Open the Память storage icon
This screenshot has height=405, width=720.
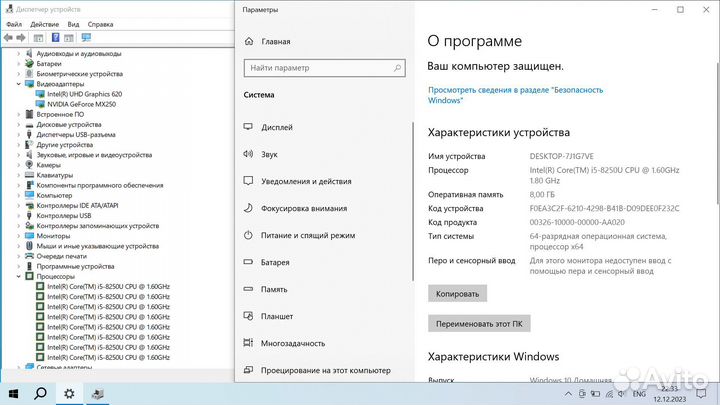coord(248,289)
